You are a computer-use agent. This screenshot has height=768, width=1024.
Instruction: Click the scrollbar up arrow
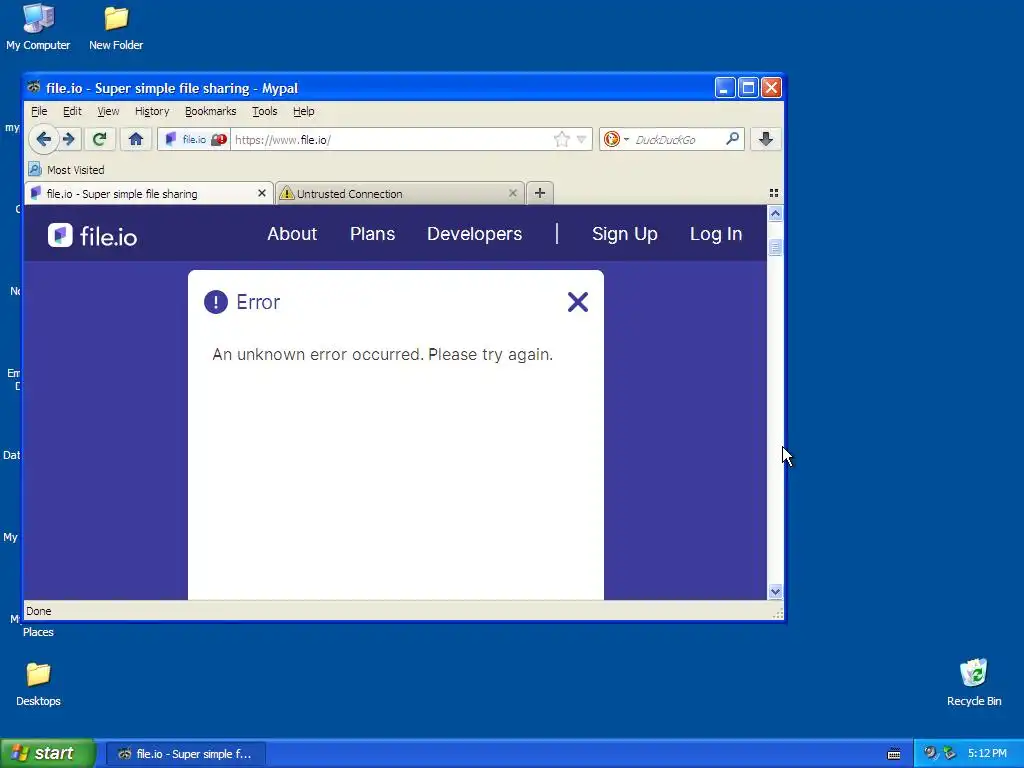(x=775, y=214)
